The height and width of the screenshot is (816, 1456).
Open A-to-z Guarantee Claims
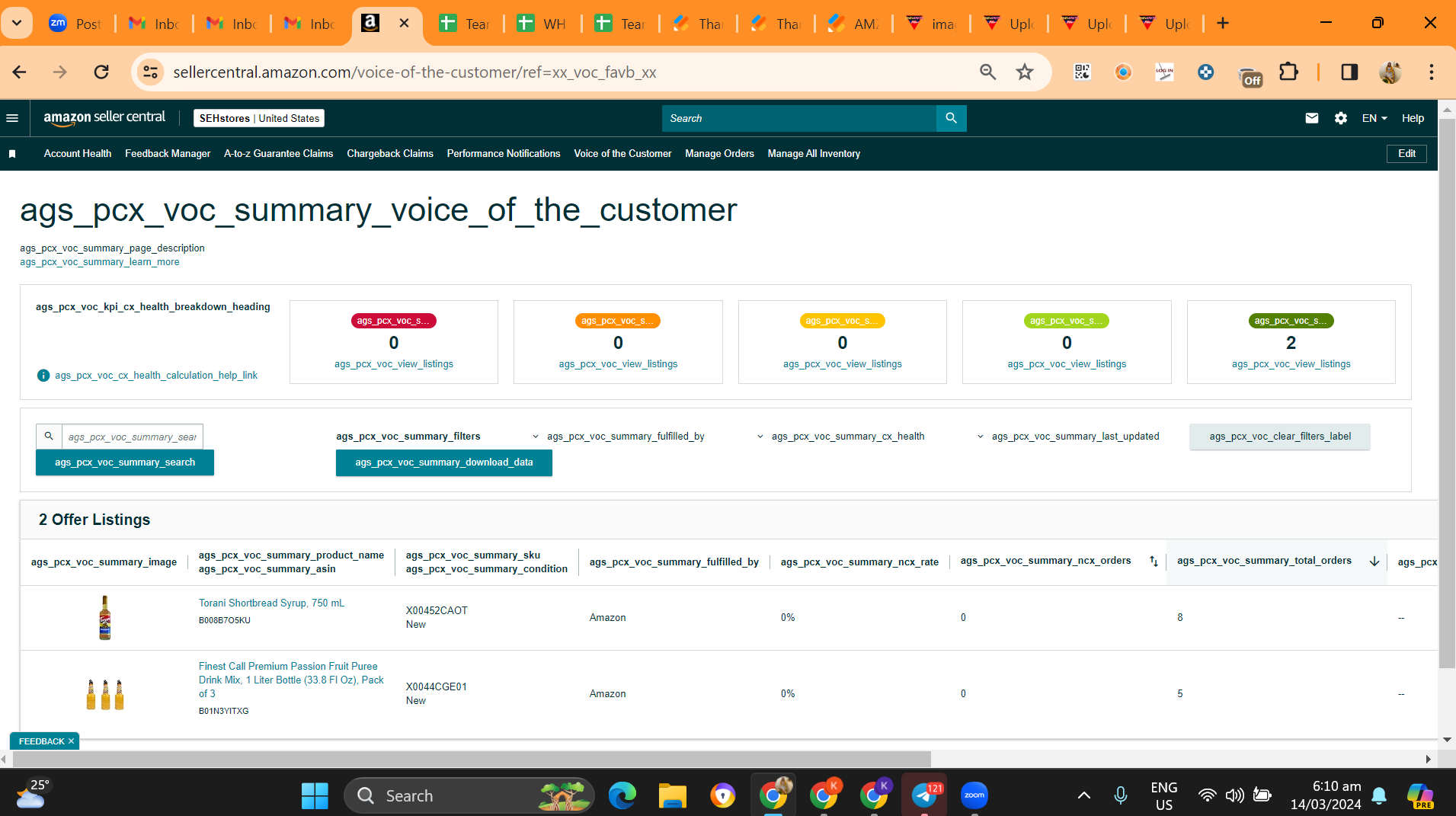(279, 154)
